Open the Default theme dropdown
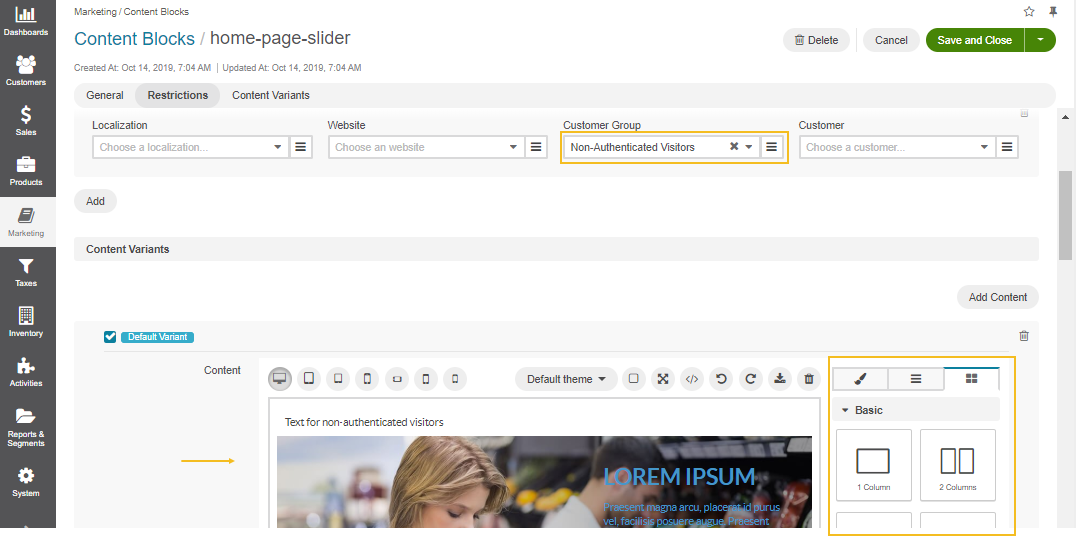The width and height of the screenshot is (1076, 536). point(566,379)
